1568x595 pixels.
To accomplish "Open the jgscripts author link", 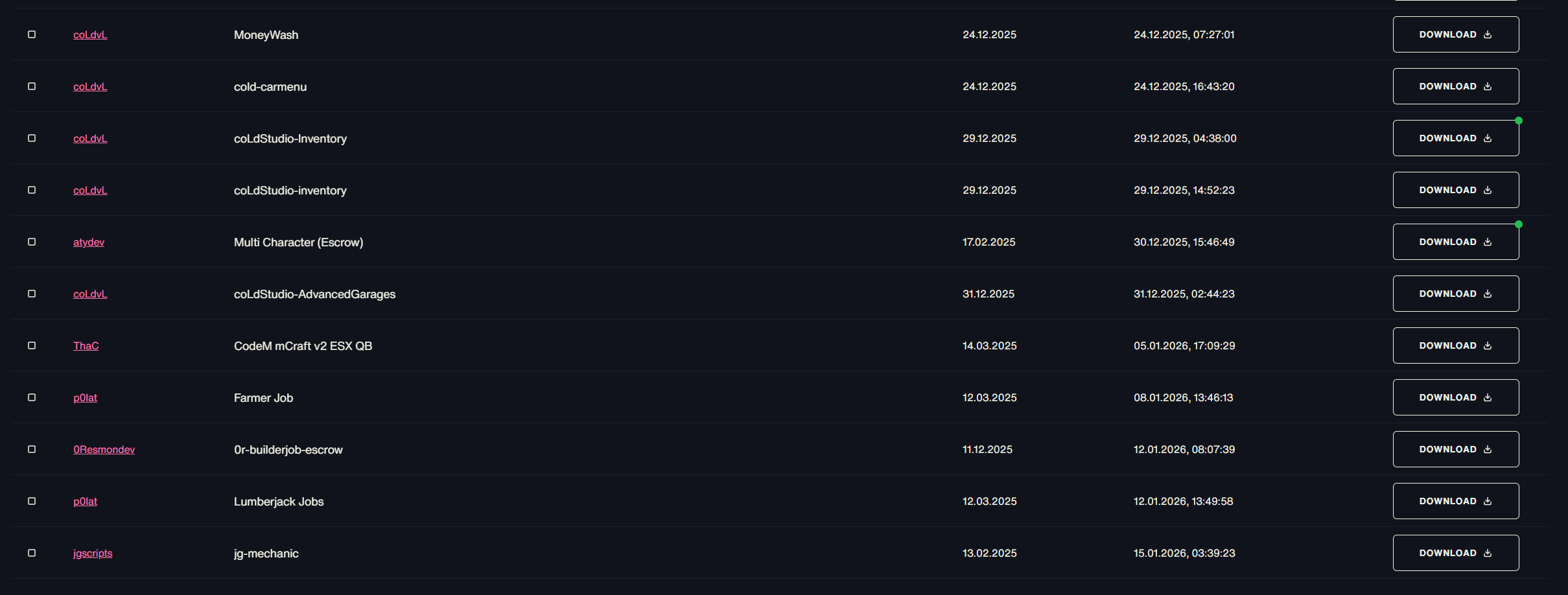I will 93,553.
